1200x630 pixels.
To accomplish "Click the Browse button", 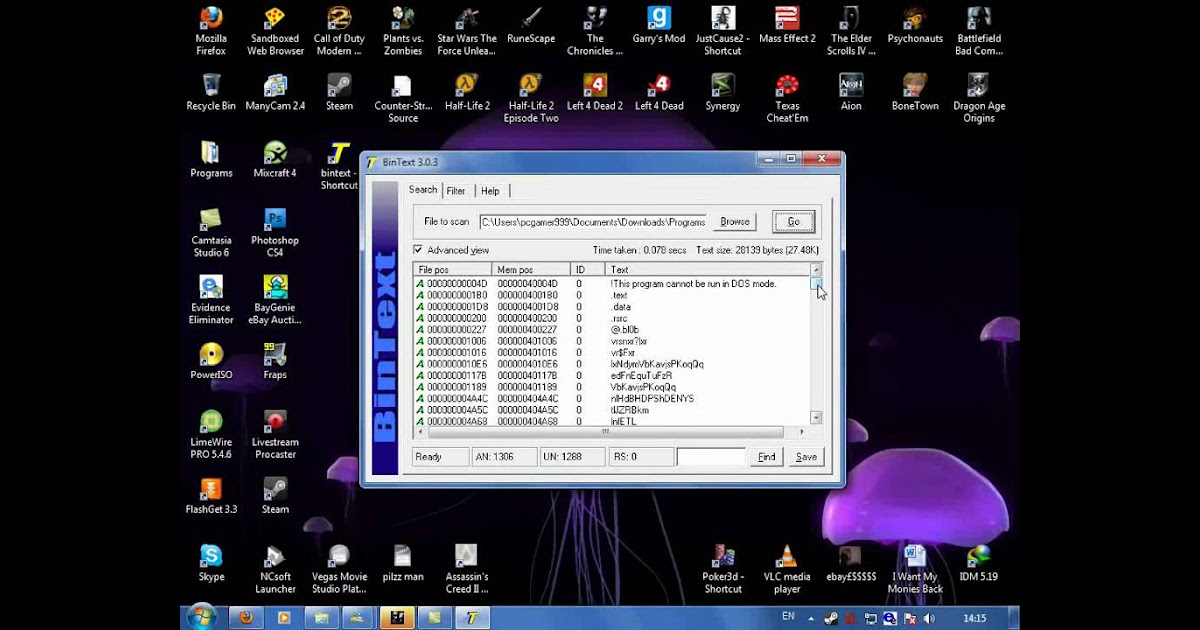I will coord(735,222).
